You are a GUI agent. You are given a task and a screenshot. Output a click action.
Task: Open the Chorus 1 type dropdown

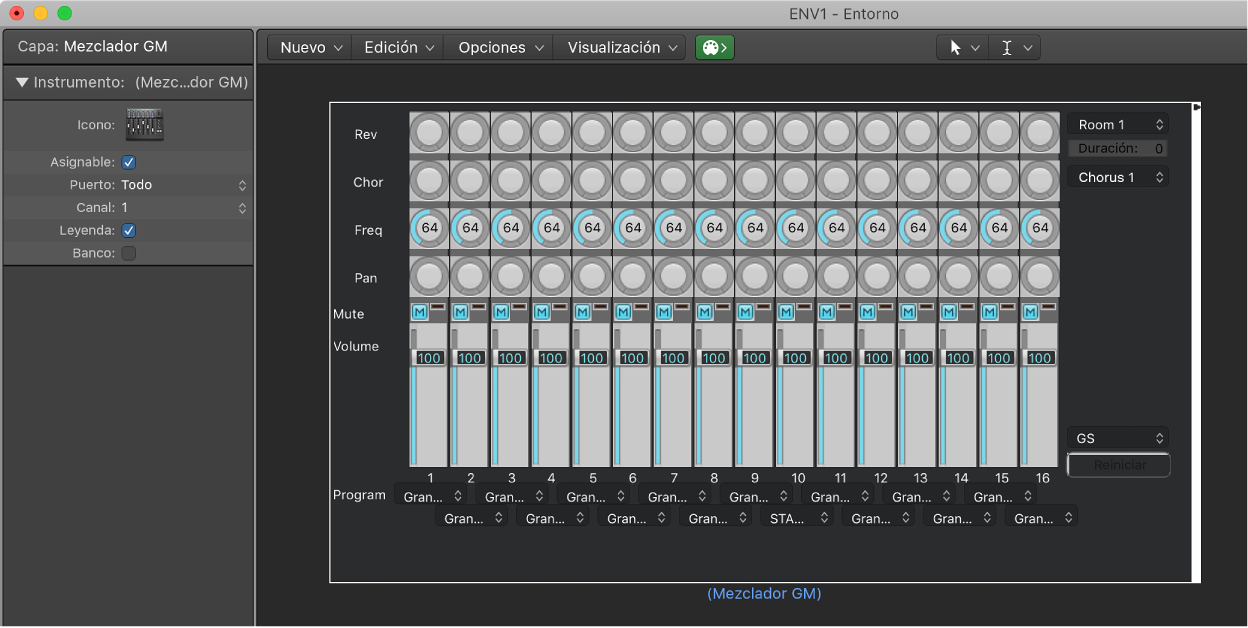[x=1117, y=177]
